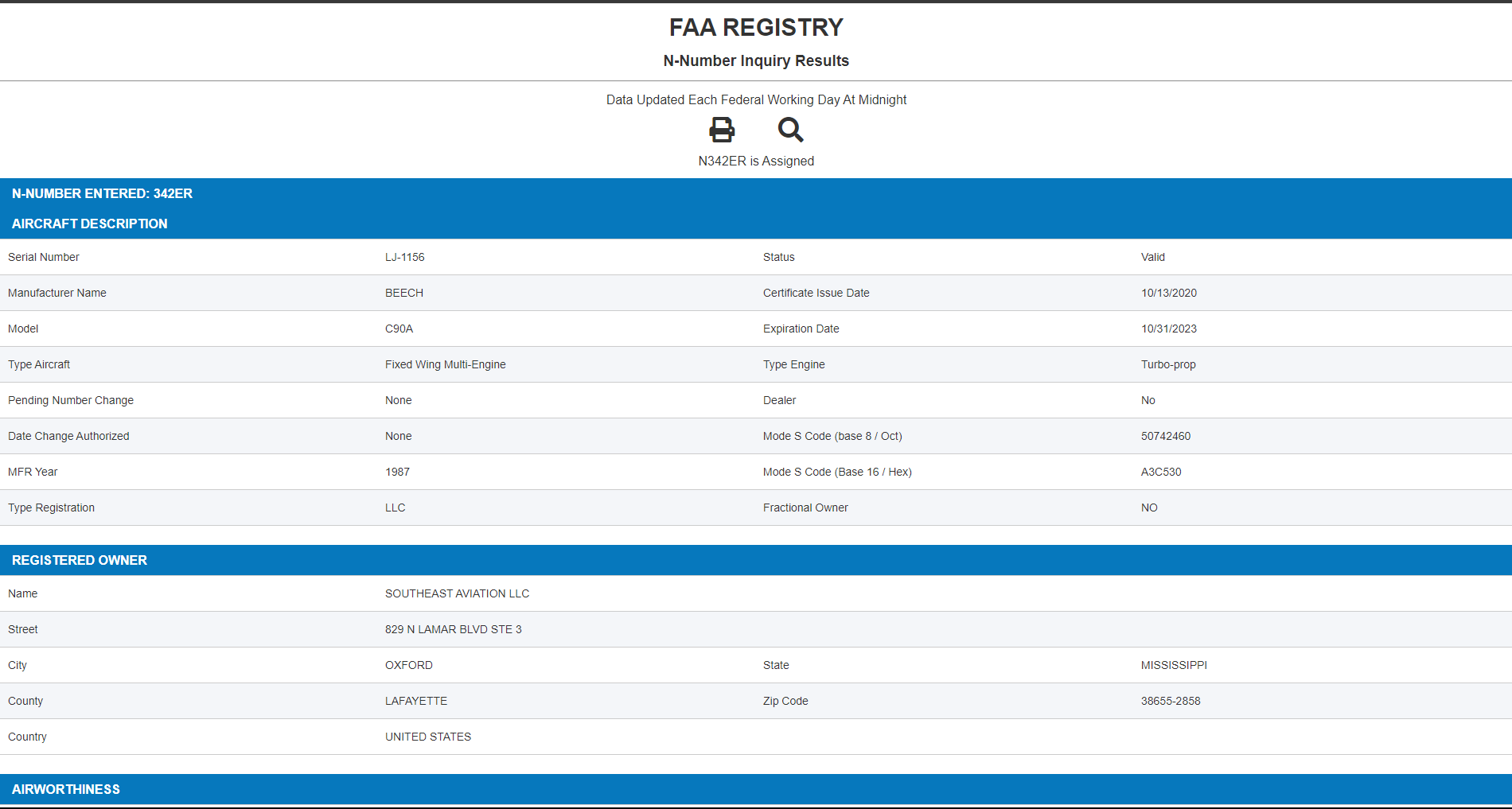Select N-Number Inquiry Results subtitle

tap(756, 61)
